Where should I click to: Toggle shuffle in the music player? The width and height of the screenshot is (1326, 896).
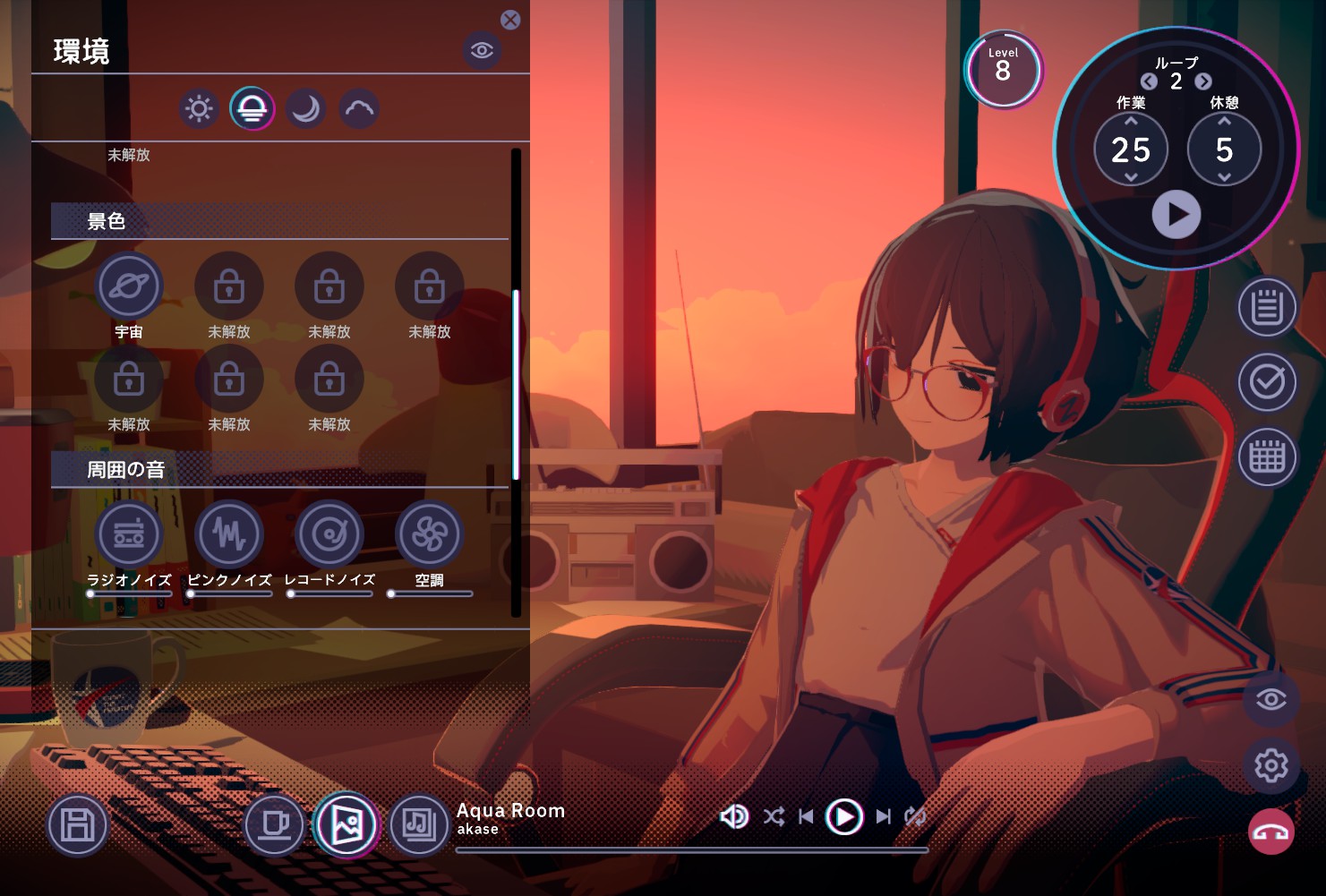774,816
